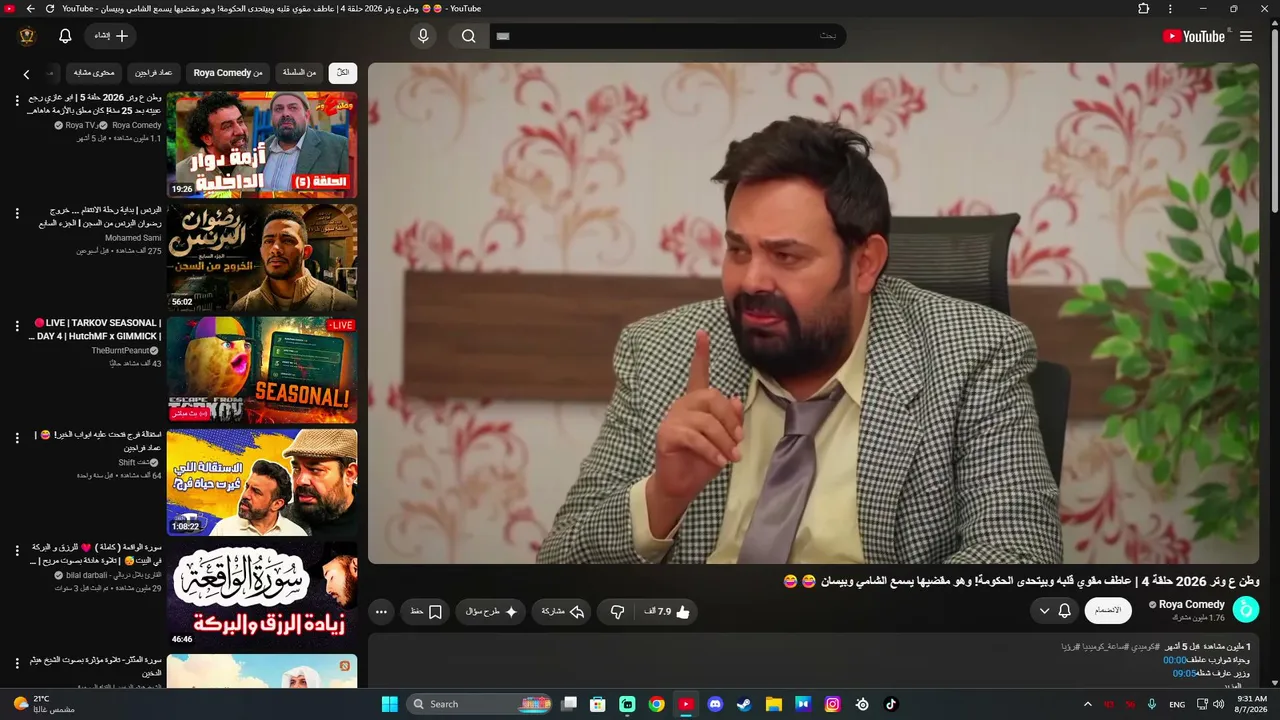Open the Roya Comedy channel avatar
1280x720 pixels.
(x=1245, y=610)
